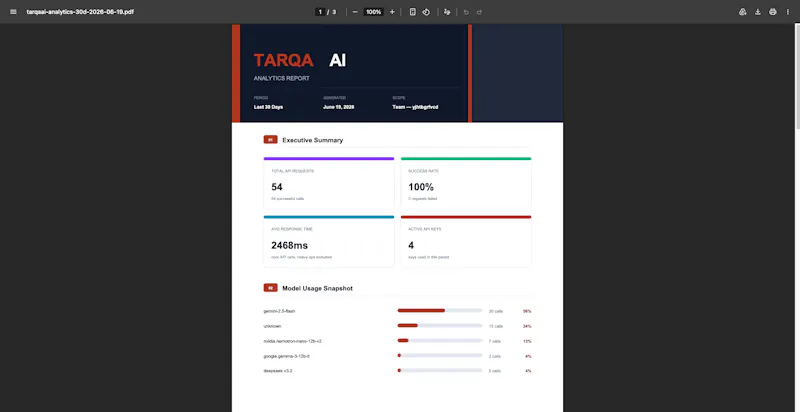
Task: Click the unknown model row label
Action: pyautogui.click(x=272, y=326)
